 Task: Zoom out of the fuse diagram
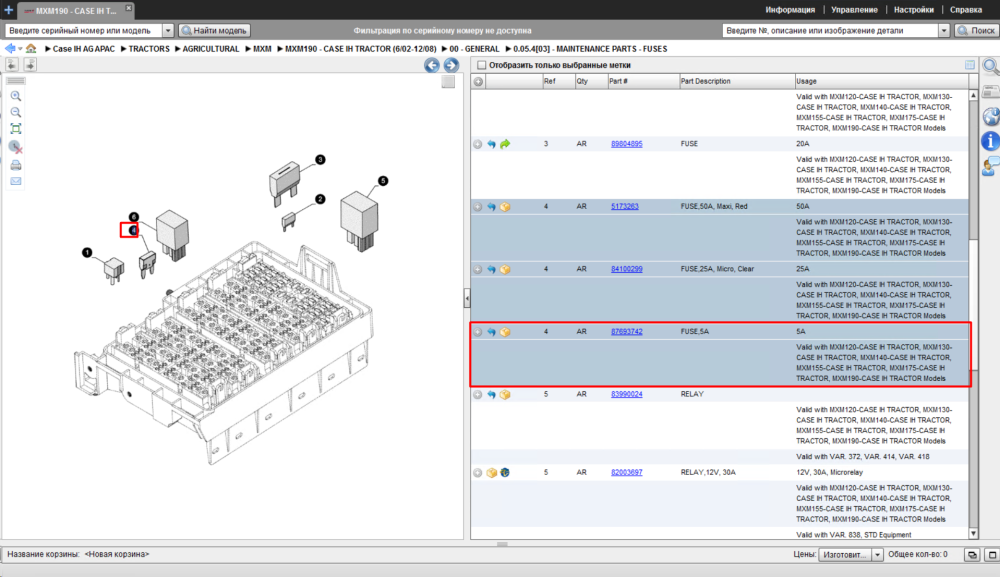click(16, 112)
